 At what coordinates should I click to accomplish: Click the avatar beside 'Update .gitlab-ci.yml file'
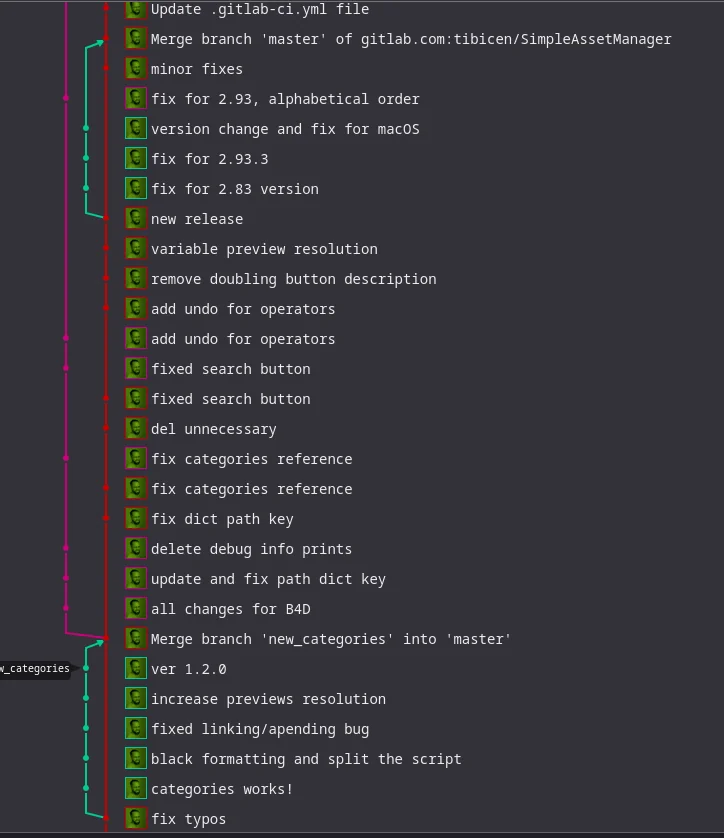tap(136, 10)
